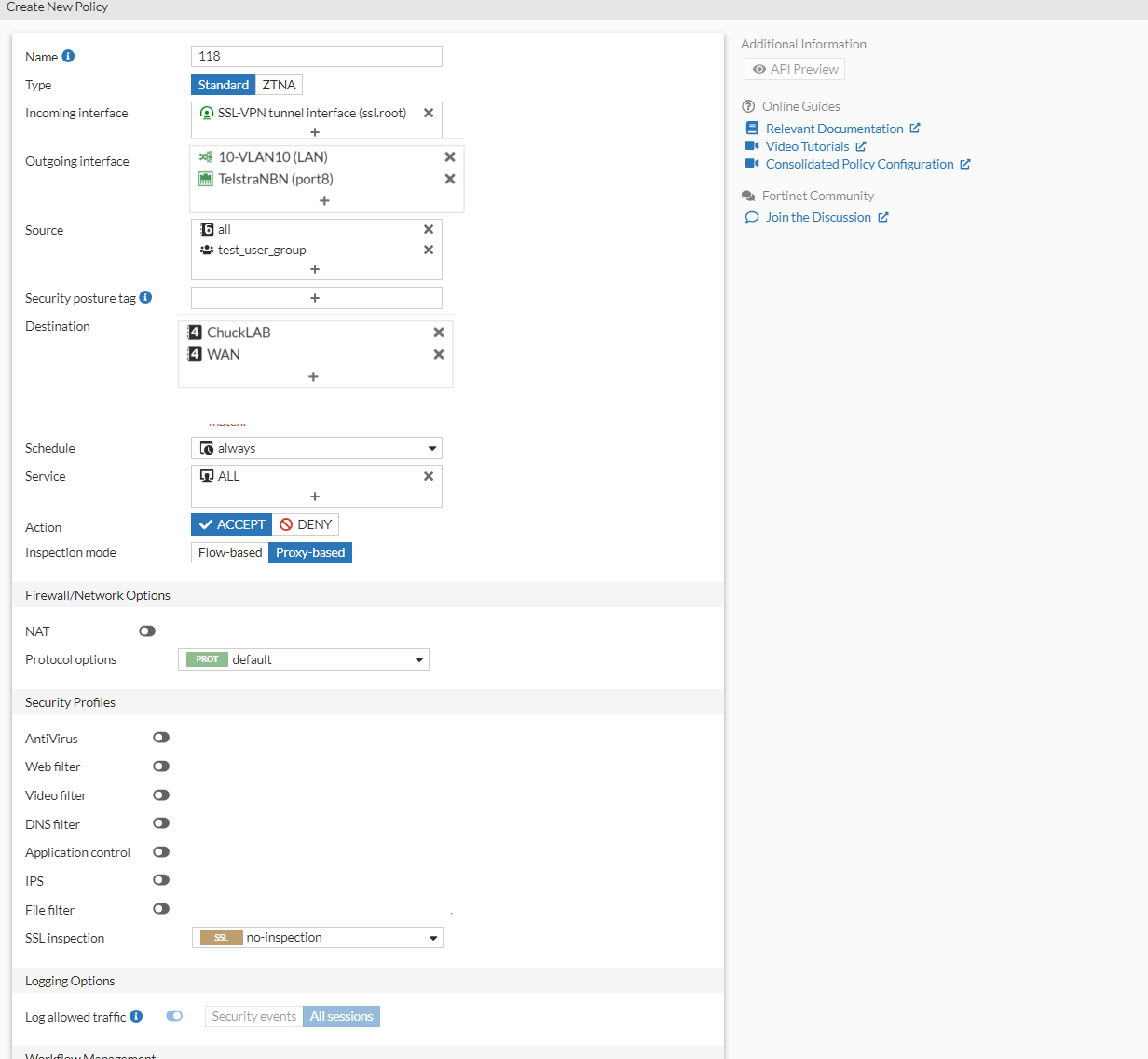Image resolution: width=1148 pixels, height=1059 pixels.
Task: Add a Service with the plus icon
Action: coord(316,496)
